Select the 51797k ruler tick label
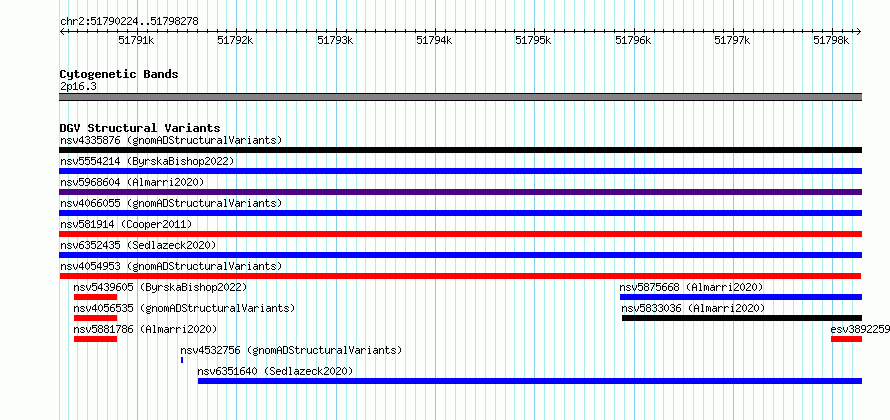Screen dimensions: 890x420 pos(732,40)
